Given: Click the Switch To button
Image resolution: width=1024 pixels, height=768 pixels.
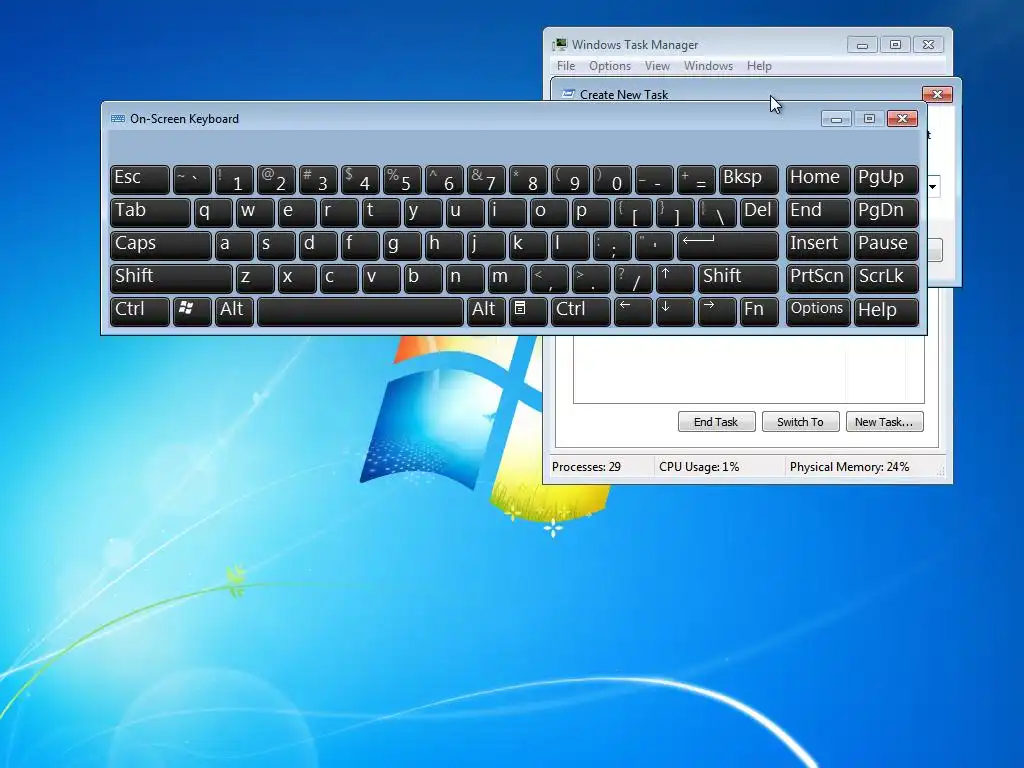Looking at the screenshot, I should [800, 422].
